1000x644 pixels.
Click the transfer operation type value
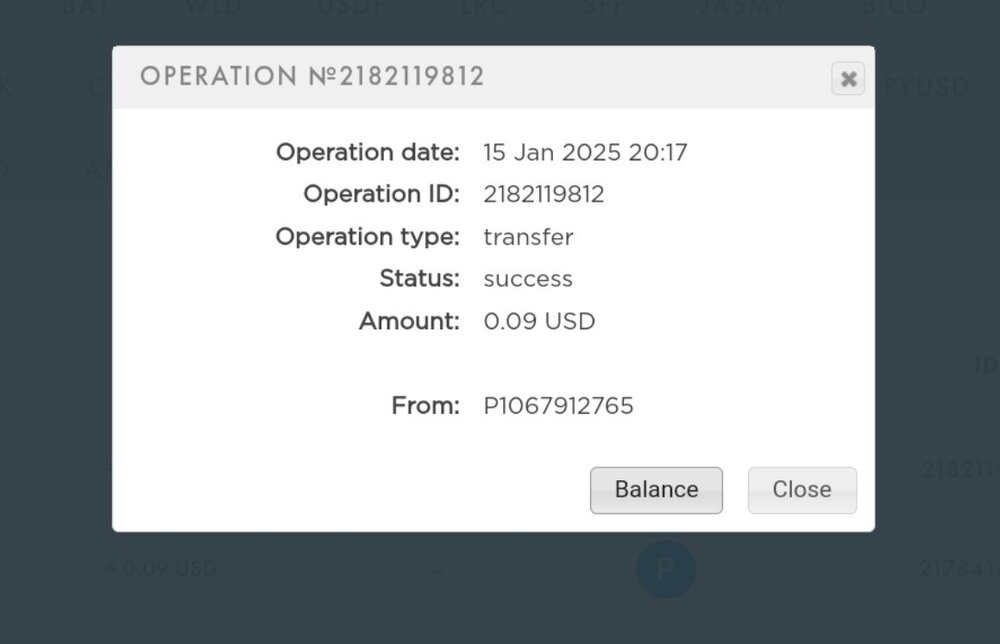pyautogui.click(x=528, y=237)
